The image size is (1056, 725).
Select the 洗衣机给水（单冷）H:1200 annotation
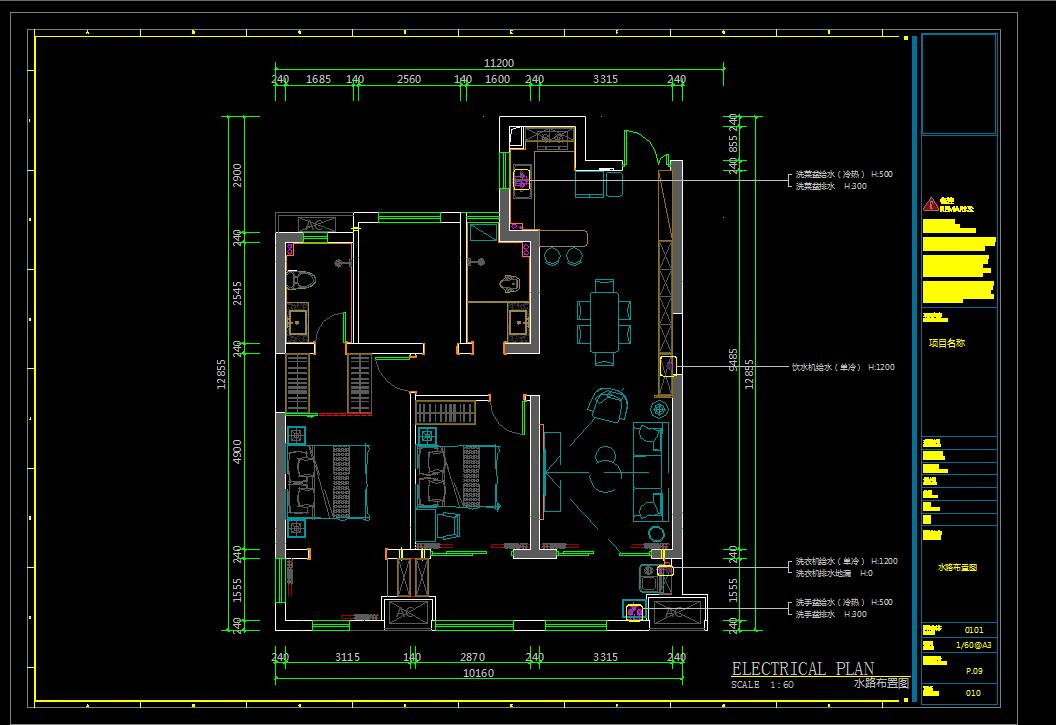(x=847, y=561)
